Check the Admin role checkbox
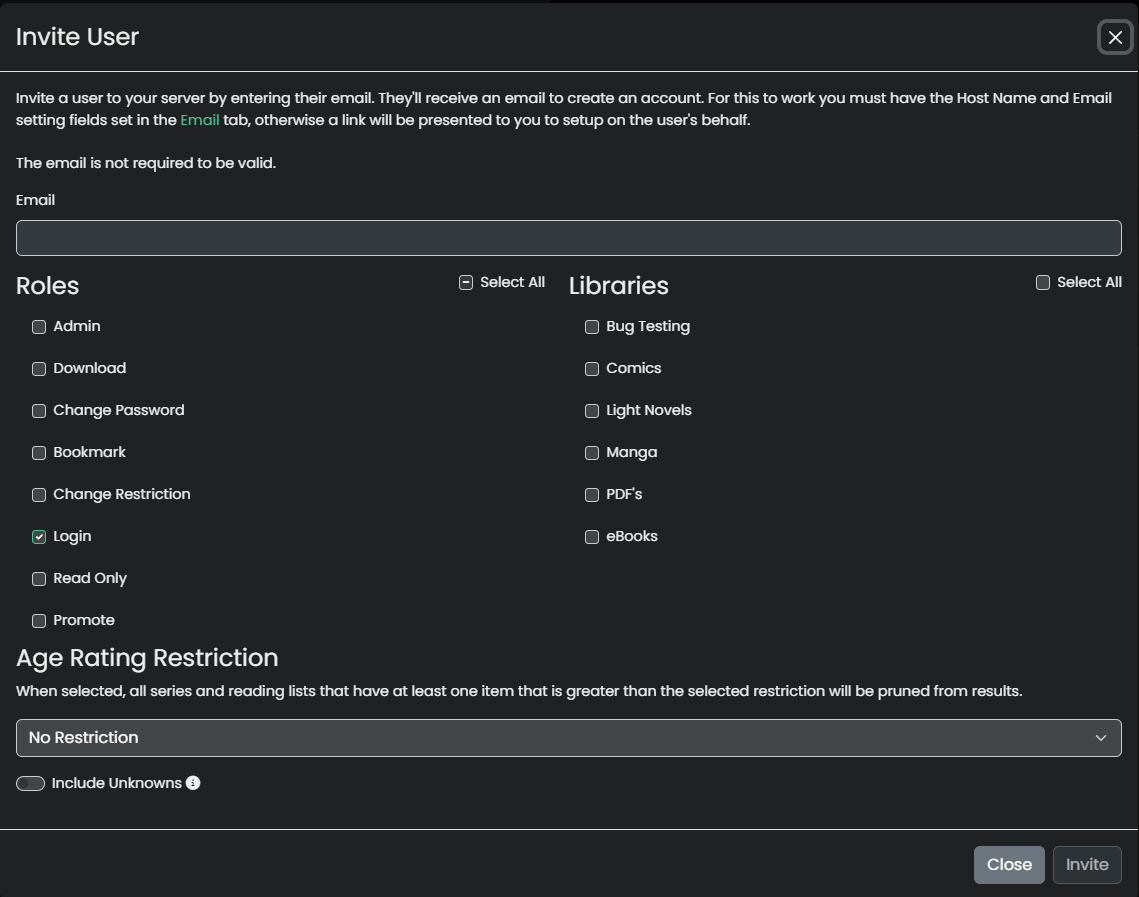Screen dimensions: 1139x897 pos(39,327)
